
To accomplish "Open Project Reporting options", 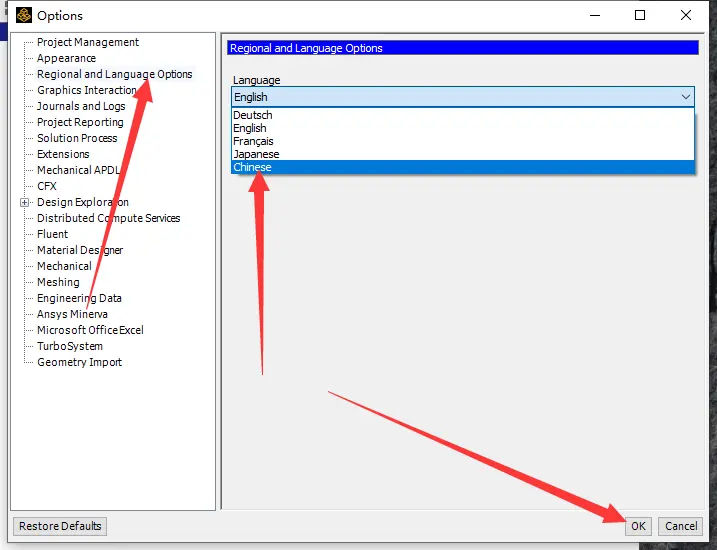I will tap(80, 122).
